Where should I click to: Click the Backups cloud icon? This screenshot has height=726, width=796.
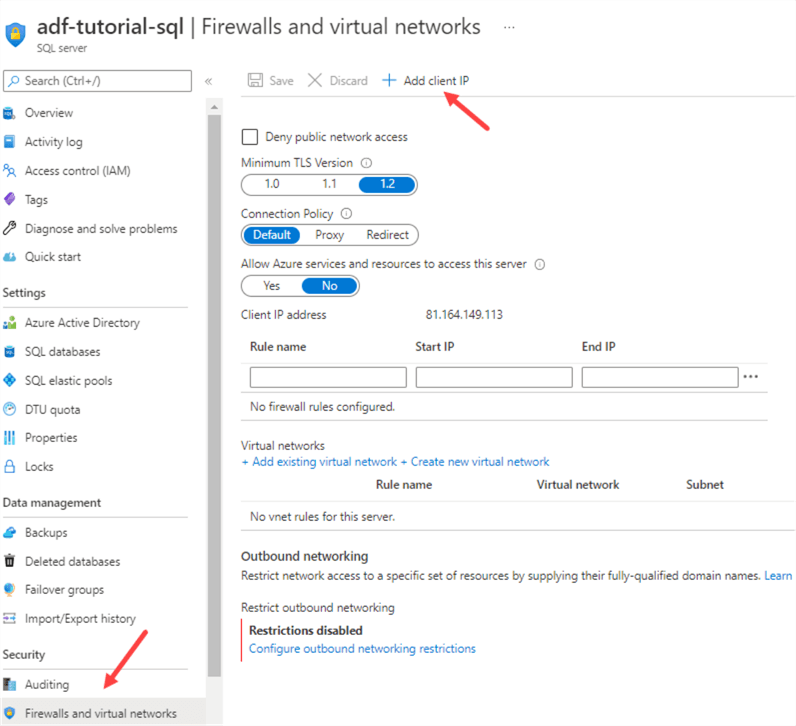tap(9, 533)
